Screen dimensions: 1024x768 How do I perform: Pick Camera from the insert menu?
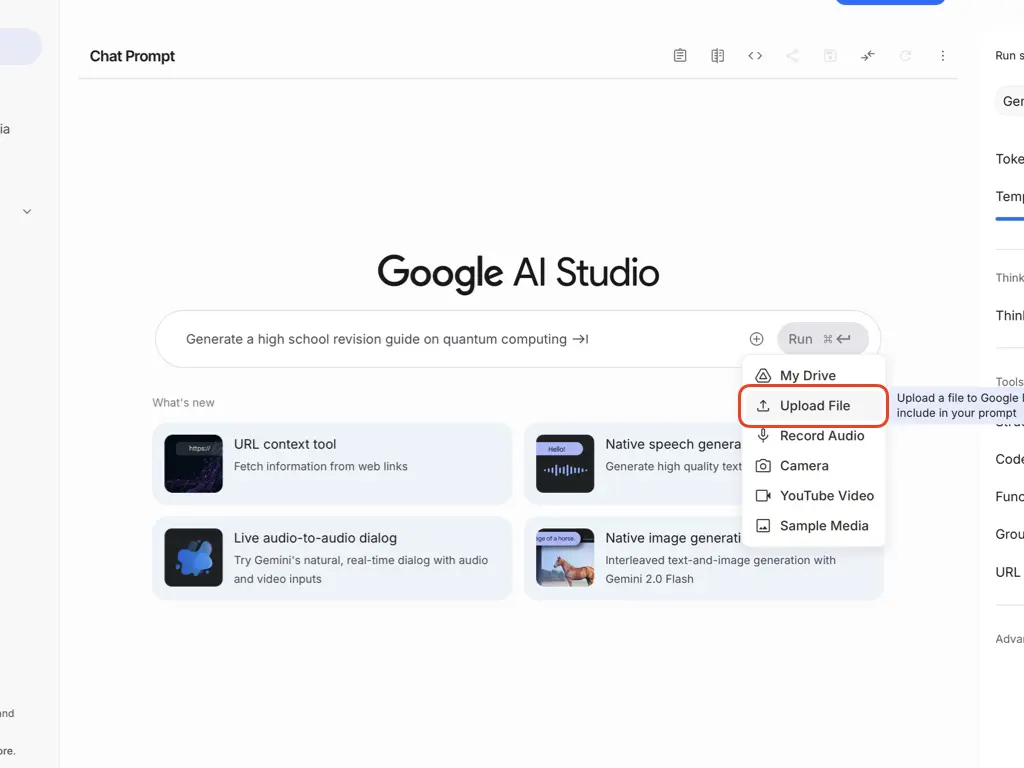(x=804, y=466)
